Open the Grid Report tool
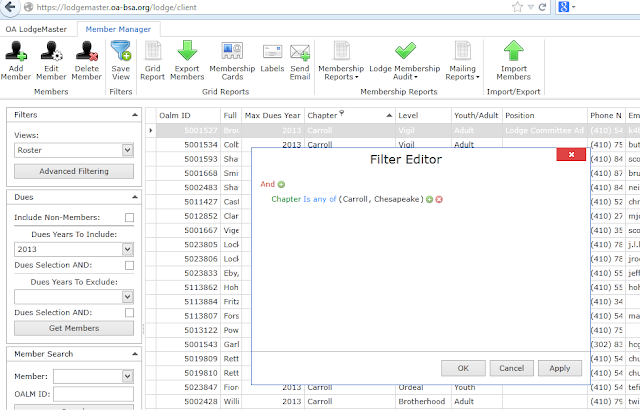The height and width of the screenshot is (411, 640). [x=153, y=51]
